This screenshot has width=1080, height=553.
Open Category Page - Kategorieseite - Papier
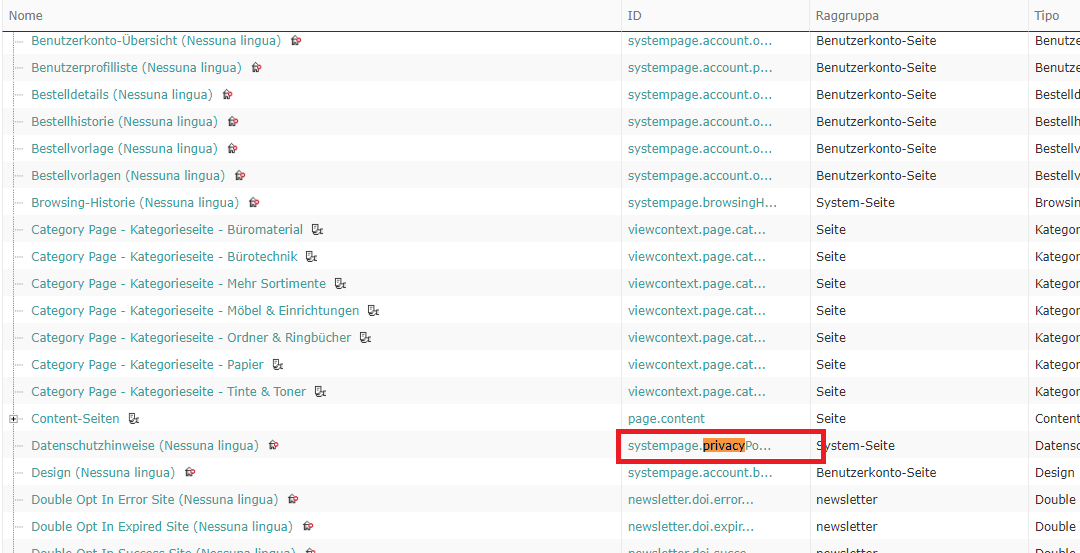[x=147, y=364]
